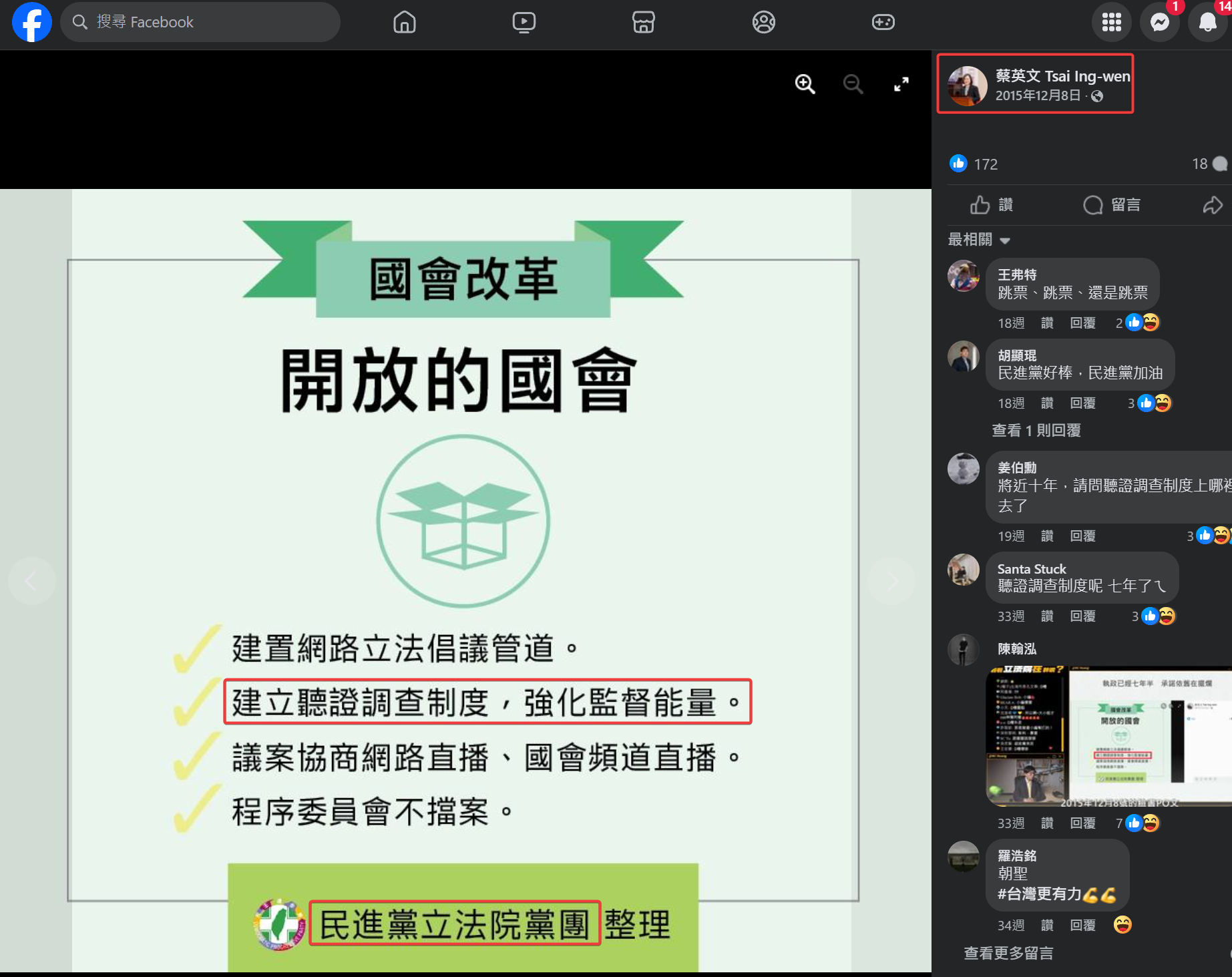Open 陳翰泓 avatar
The width and height of the screenshot is (1232, 977).
pyautogui.click(x=964, y=650)
